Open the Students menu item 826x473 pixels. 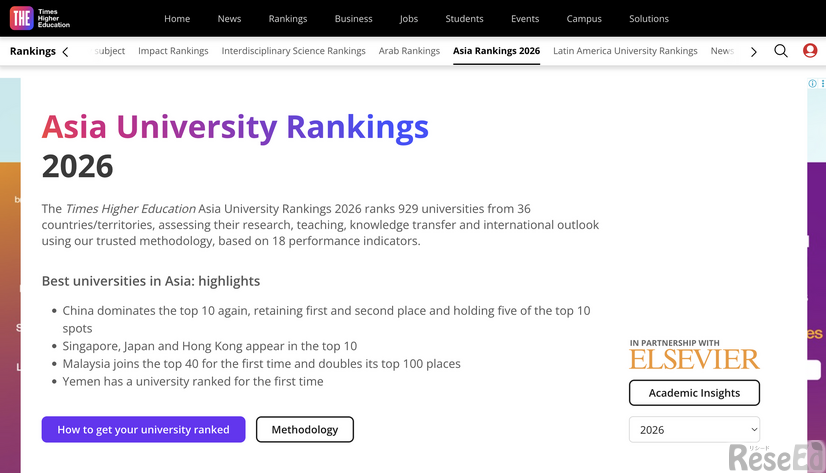[464, 18]
